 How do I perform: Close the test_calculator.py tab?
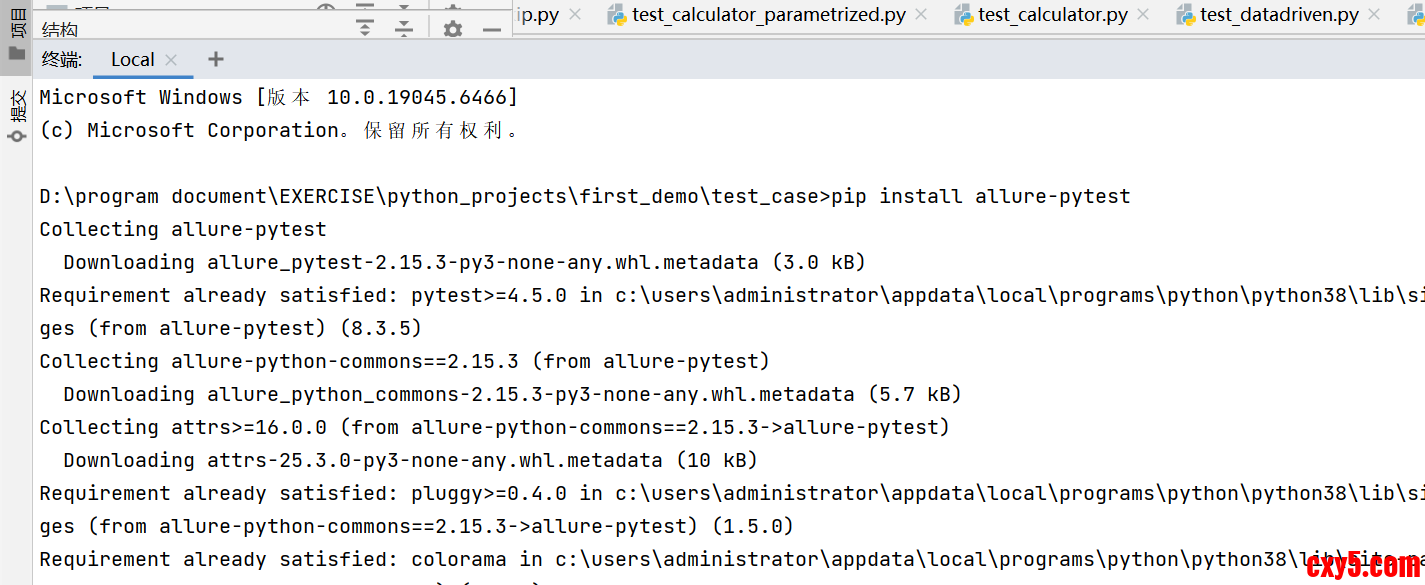1143,14
